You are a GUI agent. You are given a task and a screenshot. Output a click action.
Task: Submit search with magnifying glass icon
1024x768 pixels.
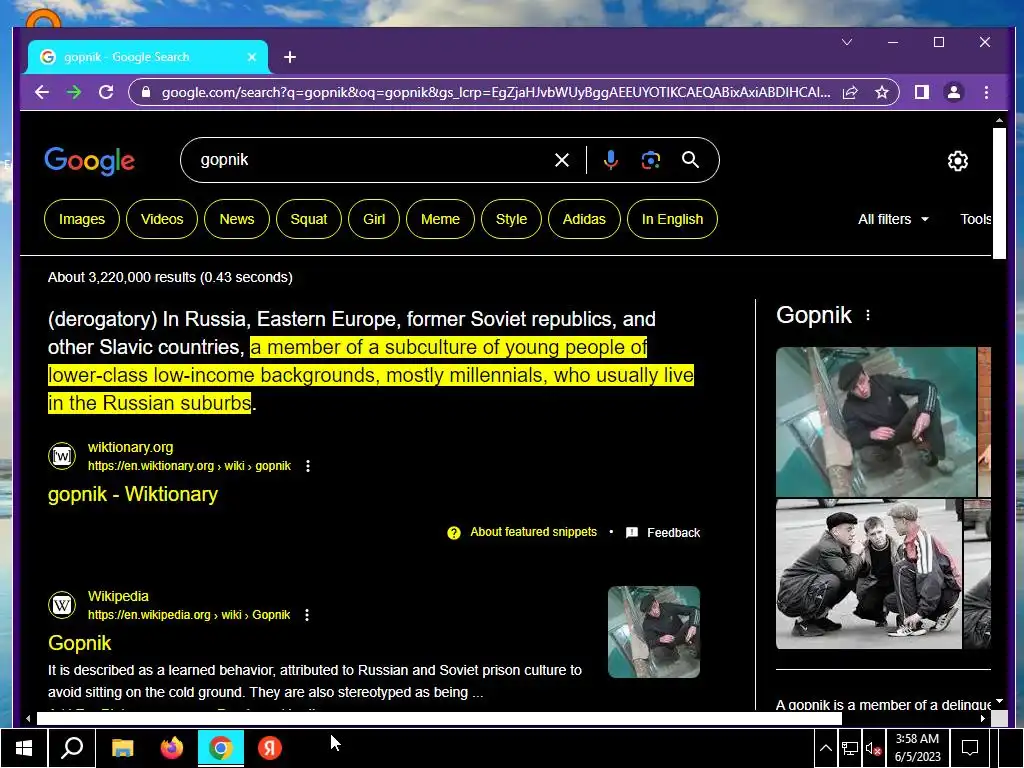(690, 160)
